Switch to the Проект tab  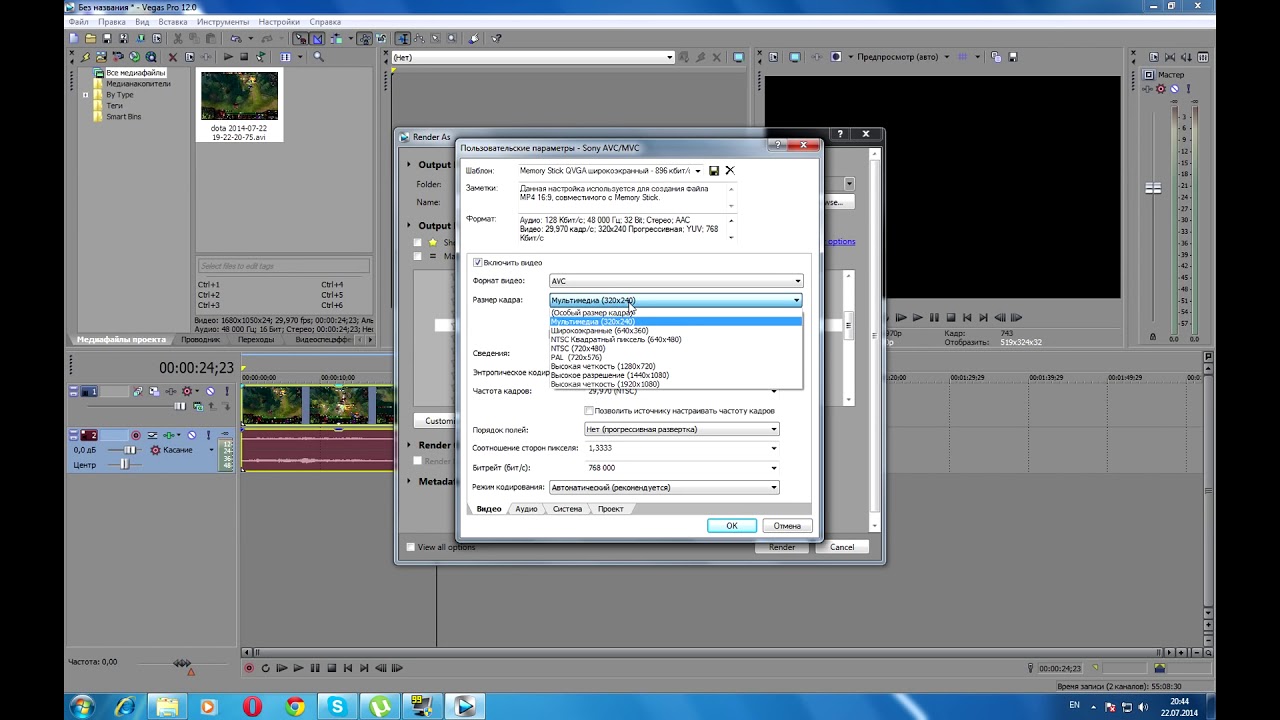(x=610, y=509)
